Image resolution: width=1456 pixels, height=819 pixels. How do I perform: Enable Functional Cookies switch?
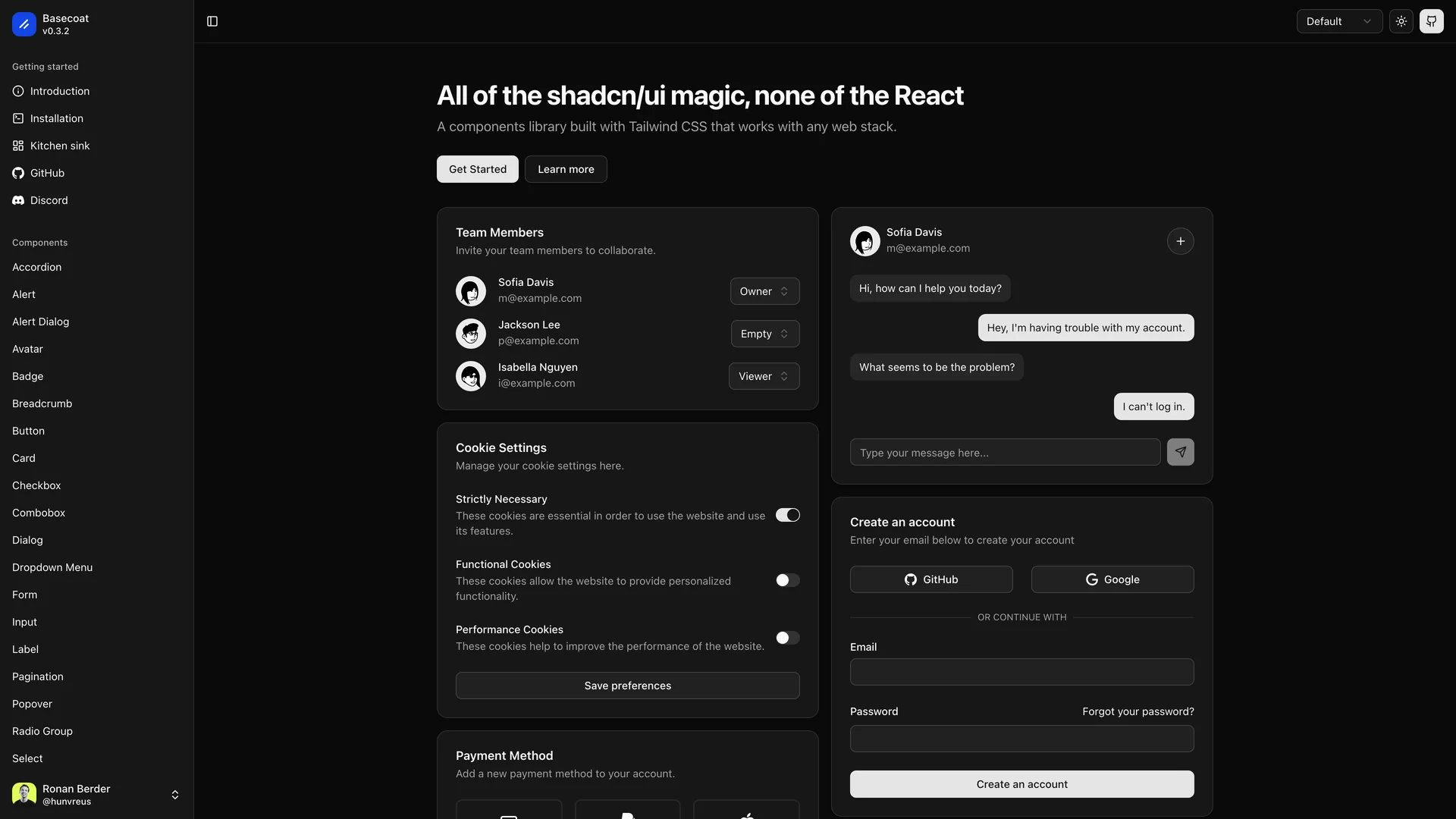787,580
